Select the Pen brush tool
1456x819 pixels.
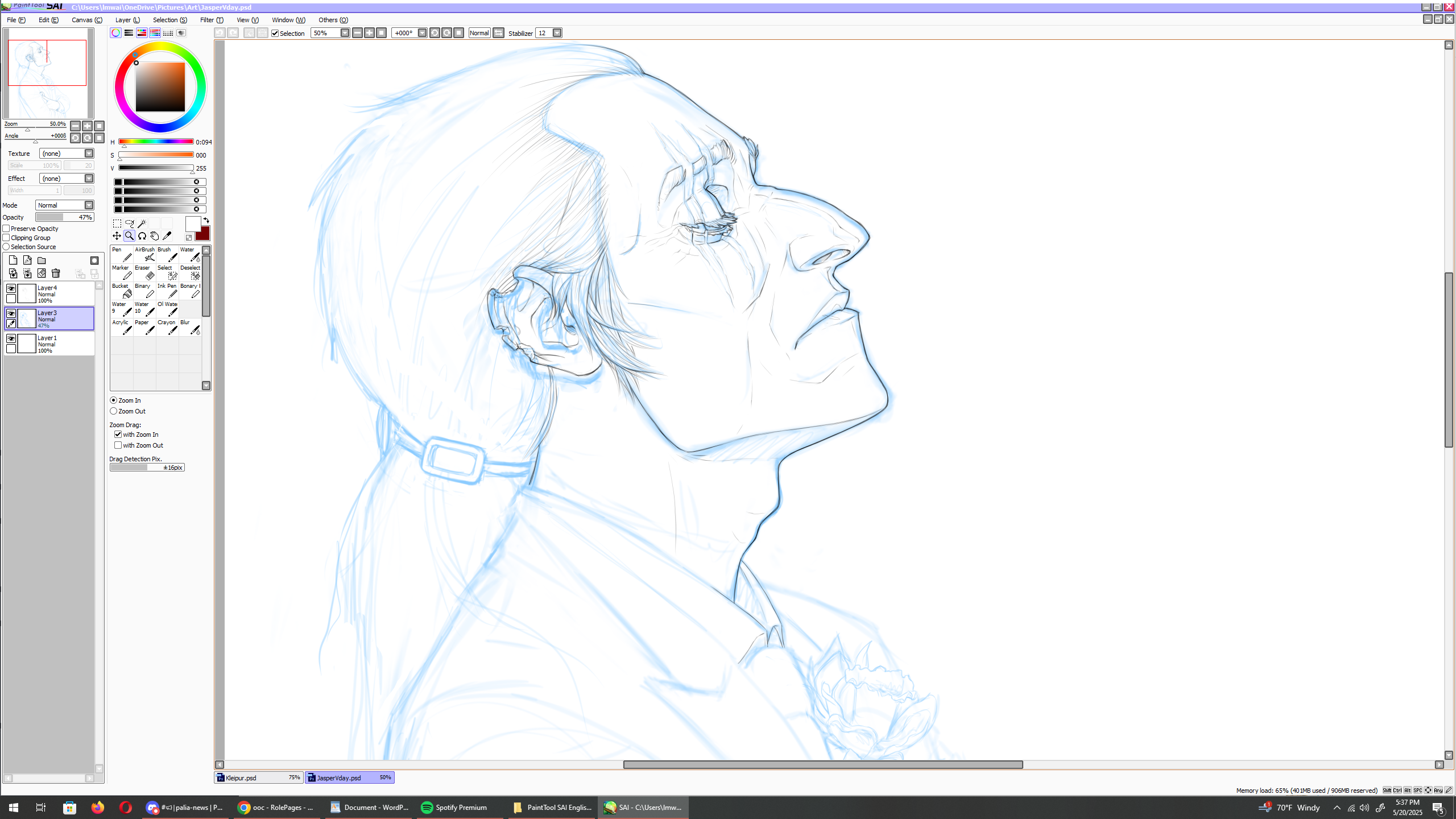122,254
